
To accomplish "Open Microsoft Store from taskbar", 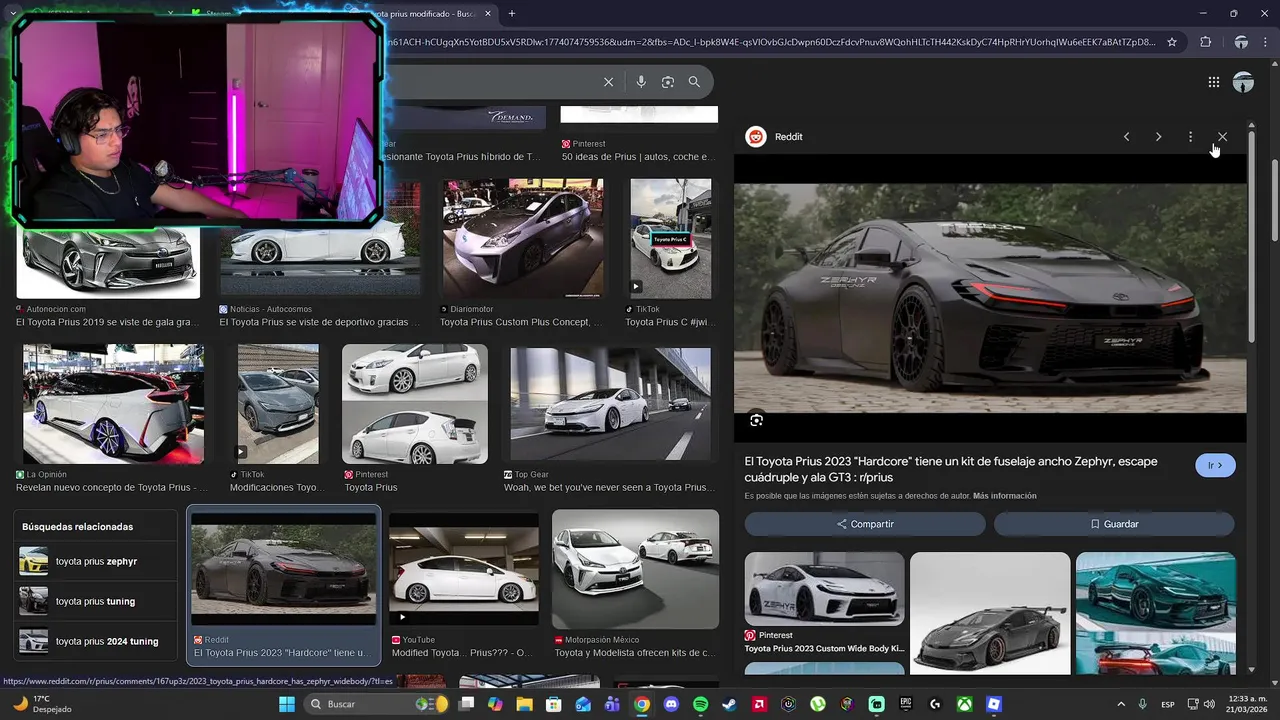I will tap(553, 704).
